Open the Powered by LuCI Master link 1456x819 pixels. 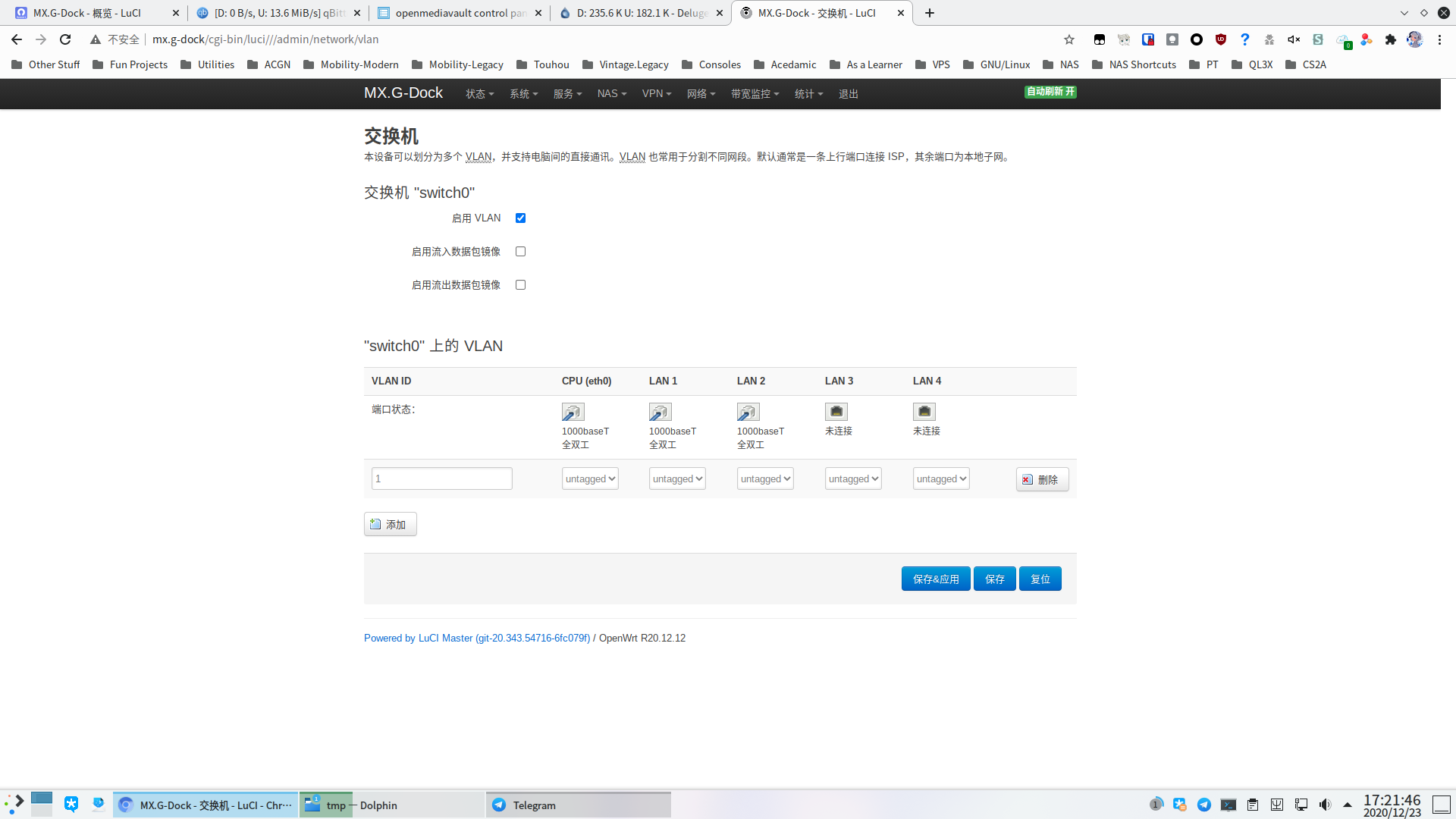coord(476,638)
